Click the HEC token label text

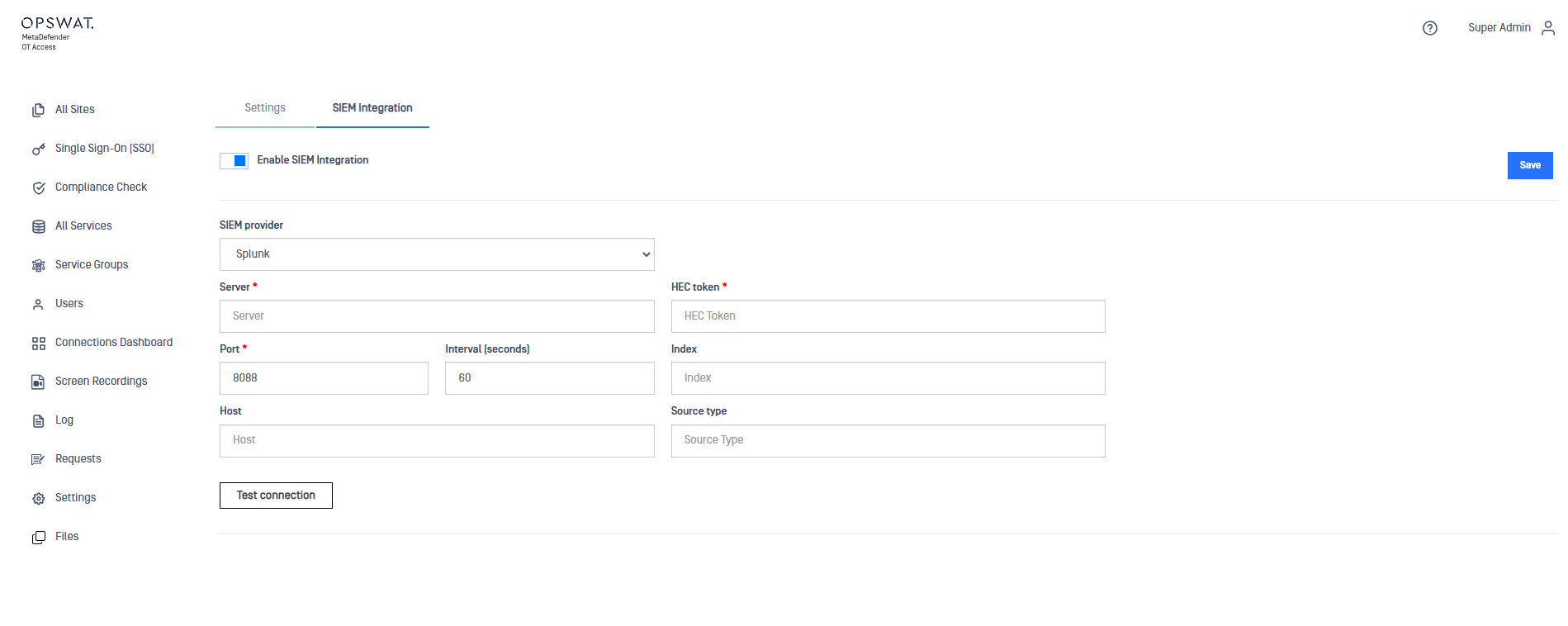695,287
